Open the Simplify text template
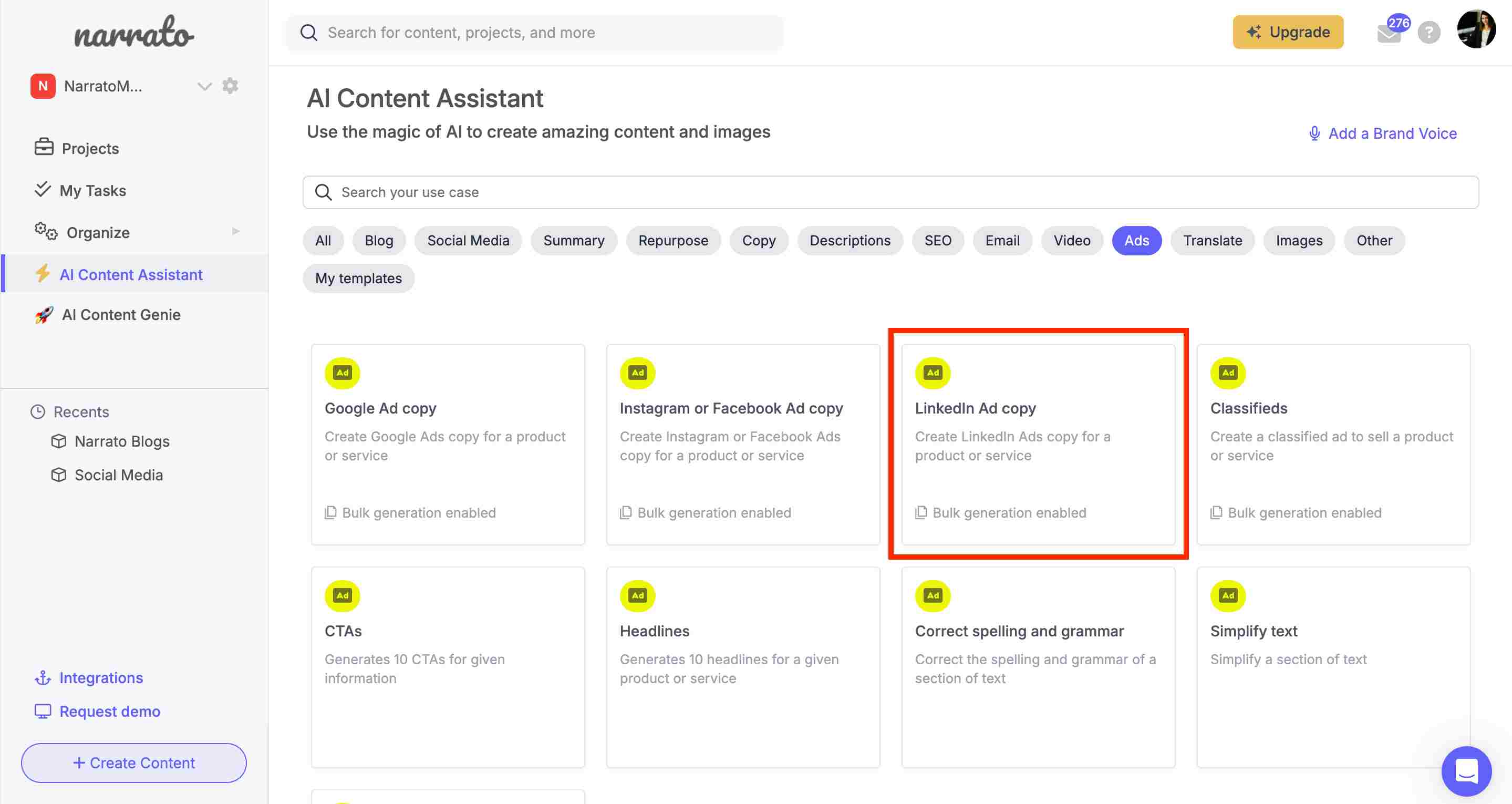 (x=1333, y=667)
